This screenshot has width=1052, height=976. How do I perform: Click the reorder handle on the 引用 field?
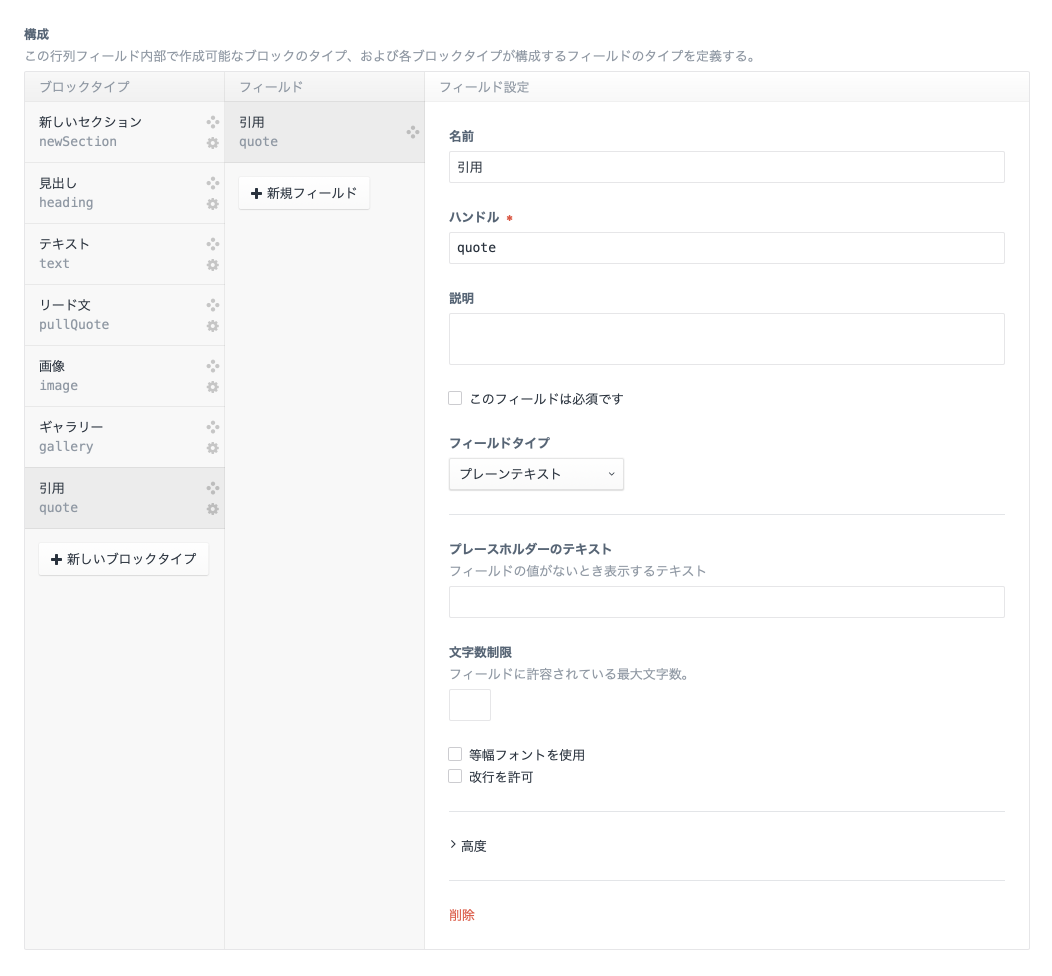413,131
